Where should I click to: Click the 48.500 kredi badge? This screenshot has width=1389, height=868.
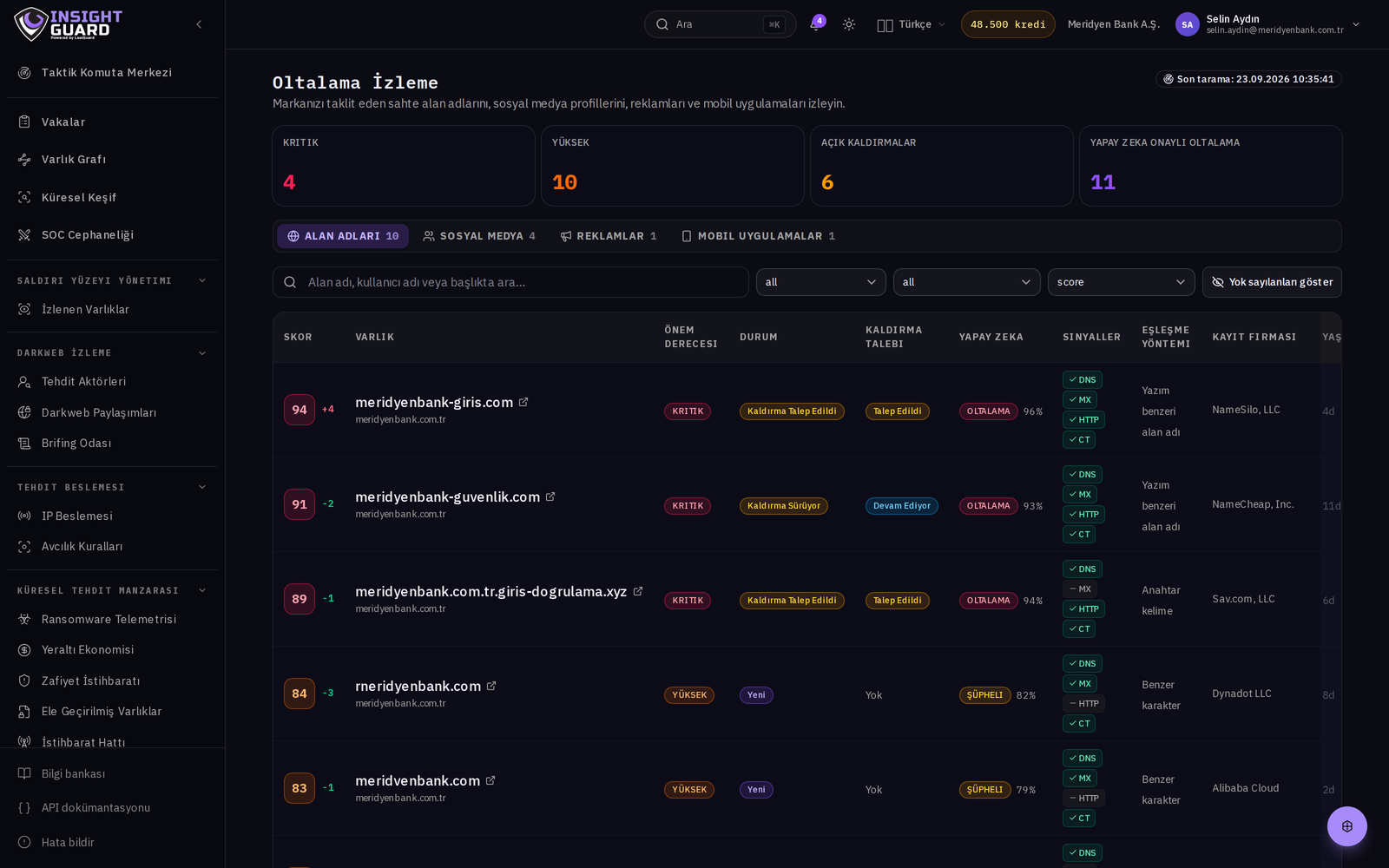pos(1008,24)
